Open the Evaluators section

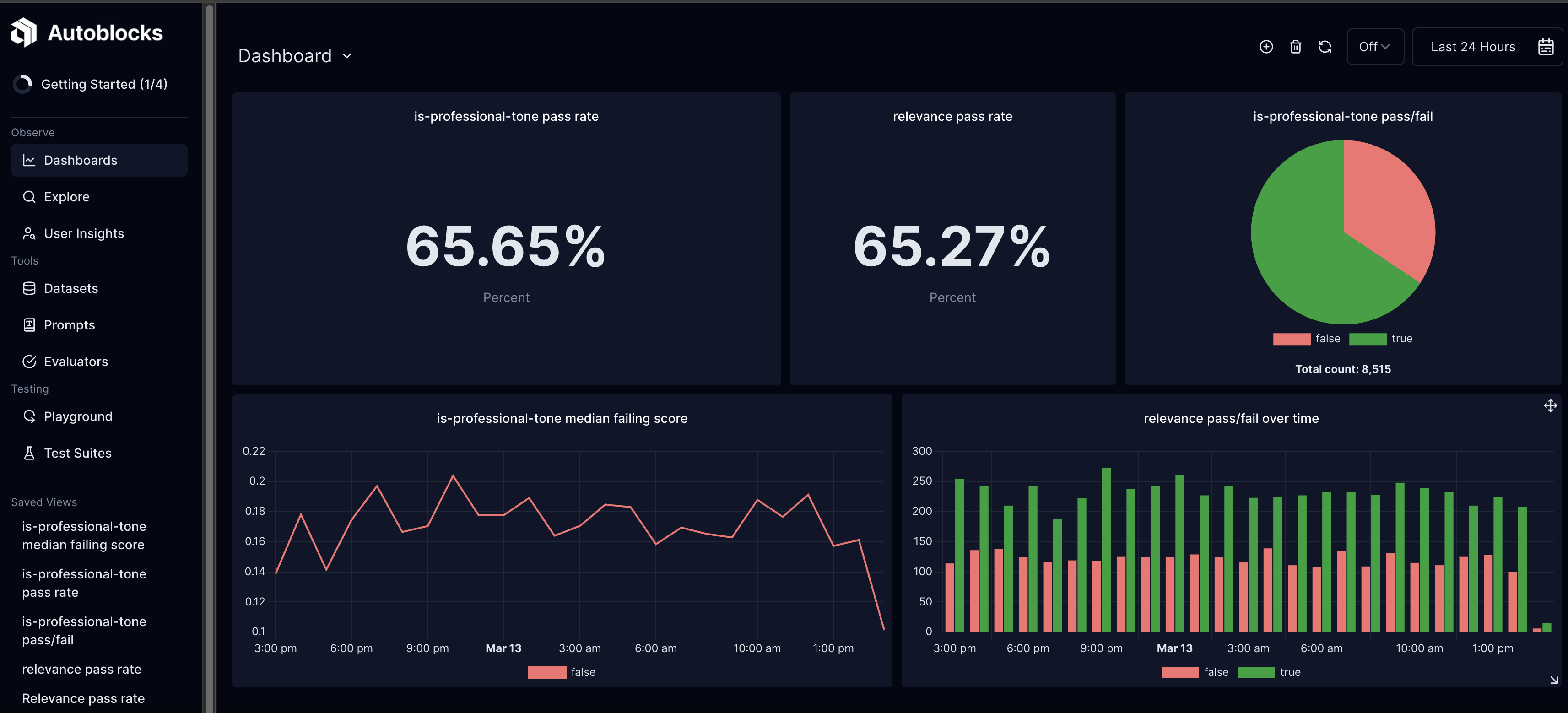(x=76, y=361)
